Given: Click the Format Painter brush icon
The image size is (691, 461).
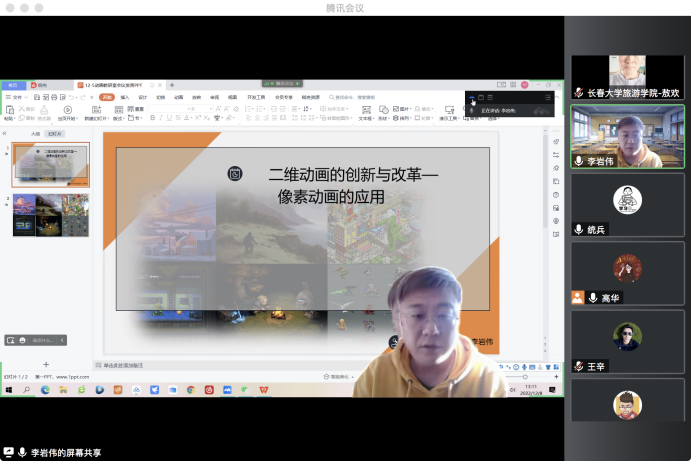Looking at the screenshot, I should (x=44, y=109).
